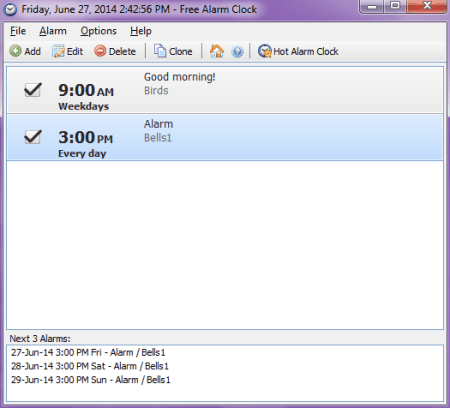Select the Alarm Bells1 row

(x=225, y=137)
